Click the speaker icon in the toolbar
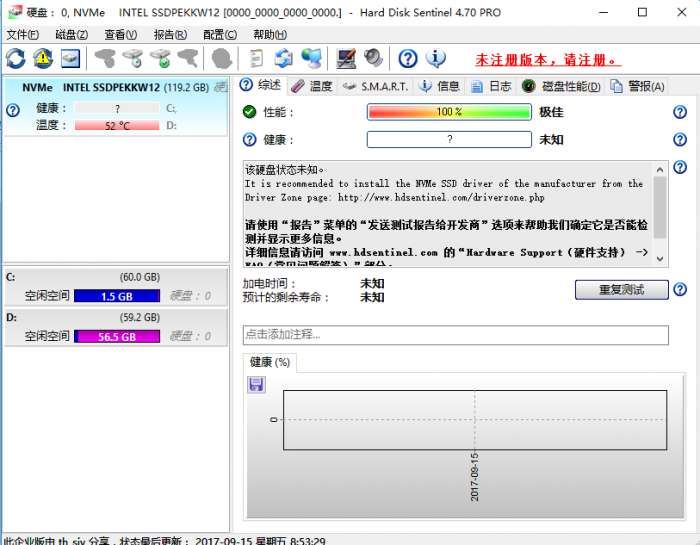700x545 pixels. [x=373, y=59]
